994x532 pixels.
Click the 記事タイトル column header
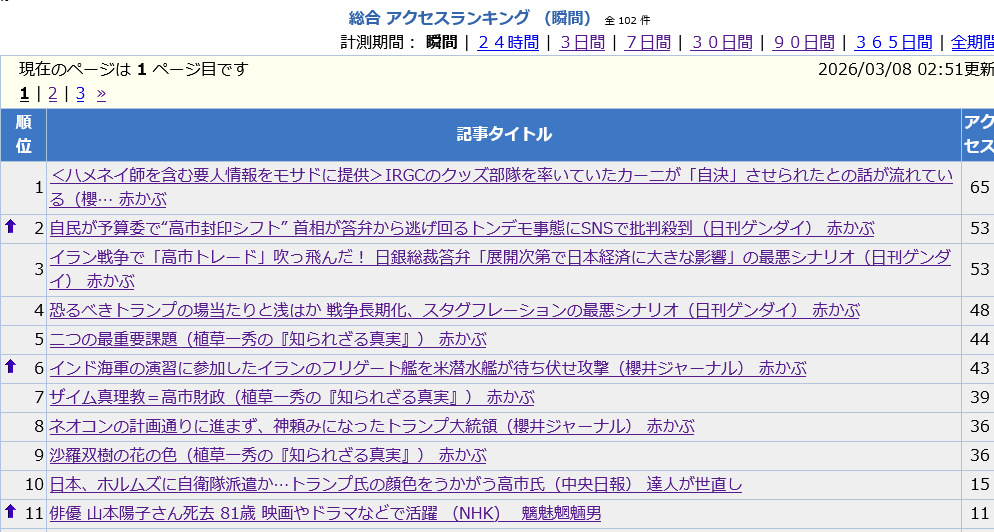504,134
